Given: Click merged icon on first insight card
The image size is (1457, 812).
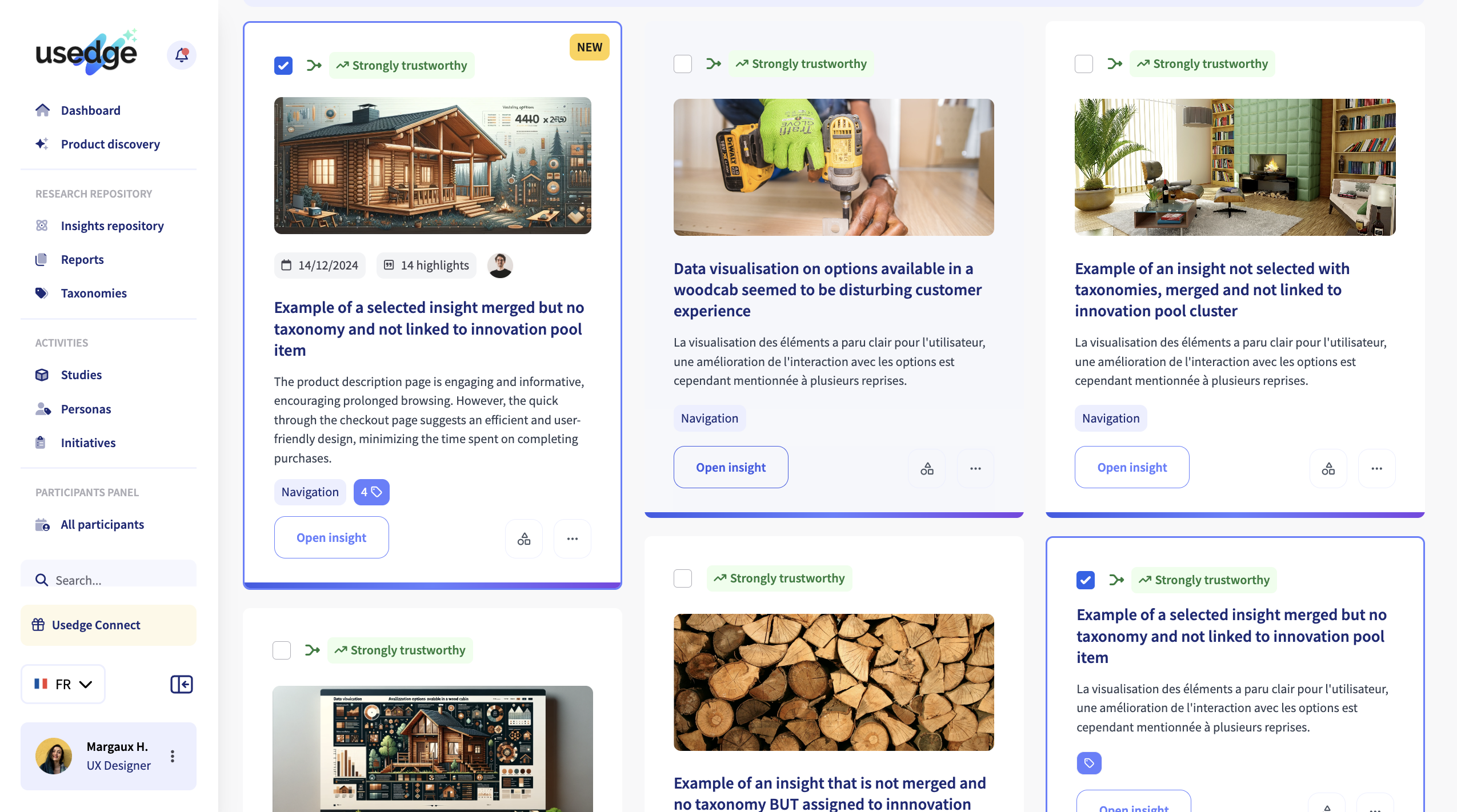Looking at the screenshot, I should point(314,66).
